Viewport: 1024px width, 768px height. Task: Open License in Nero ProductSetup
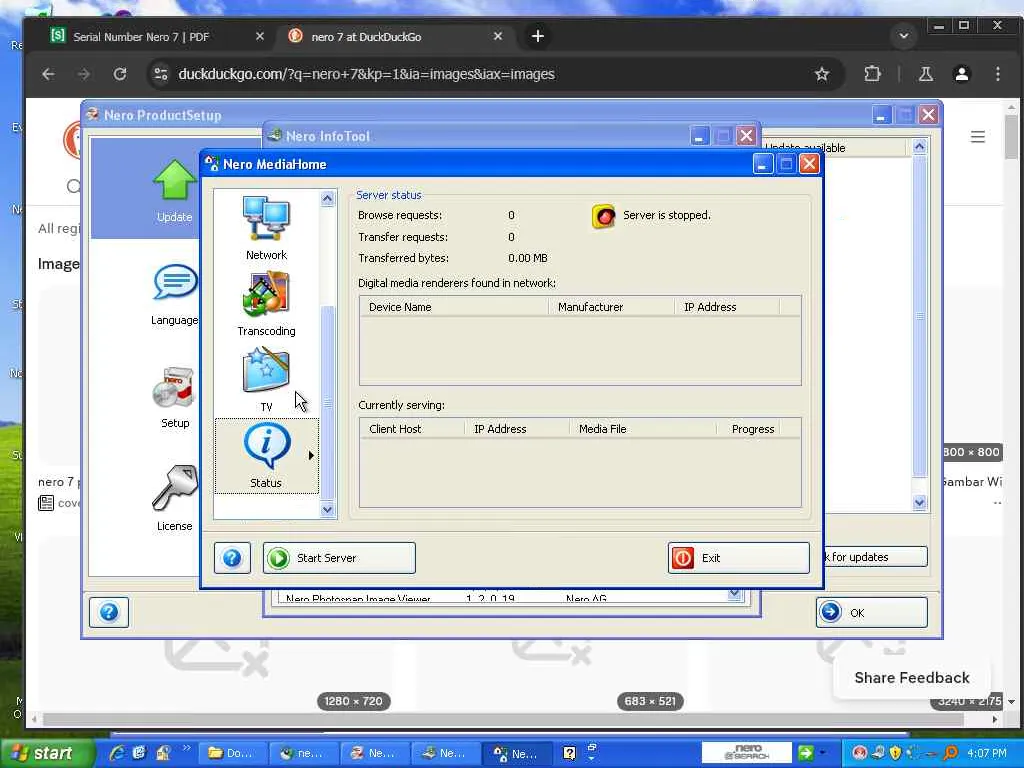[174, 499]
